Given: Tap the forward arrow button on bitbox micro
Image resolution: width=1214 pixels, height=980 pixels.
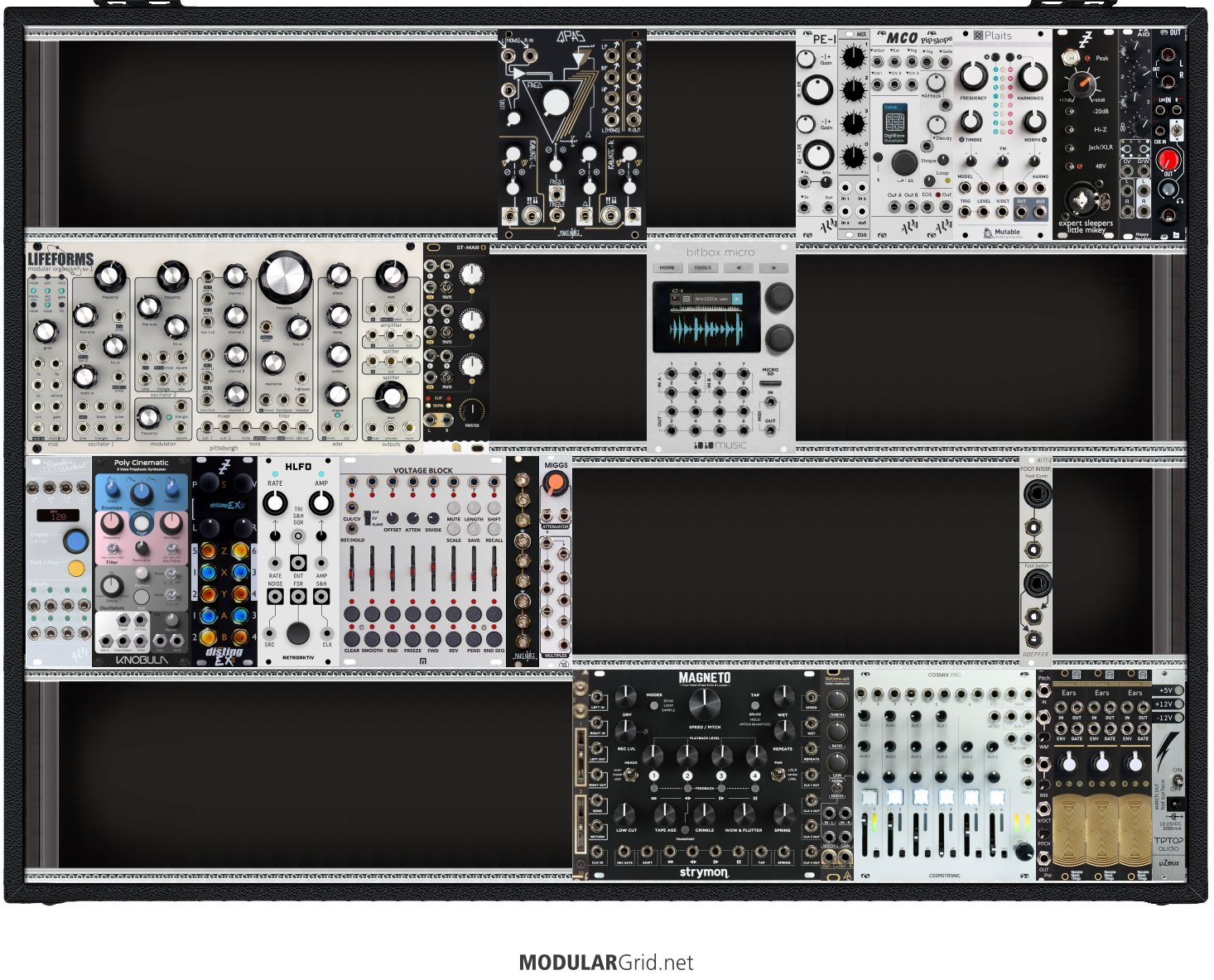Looking at the screenshot, I should (x=774, y=268).
